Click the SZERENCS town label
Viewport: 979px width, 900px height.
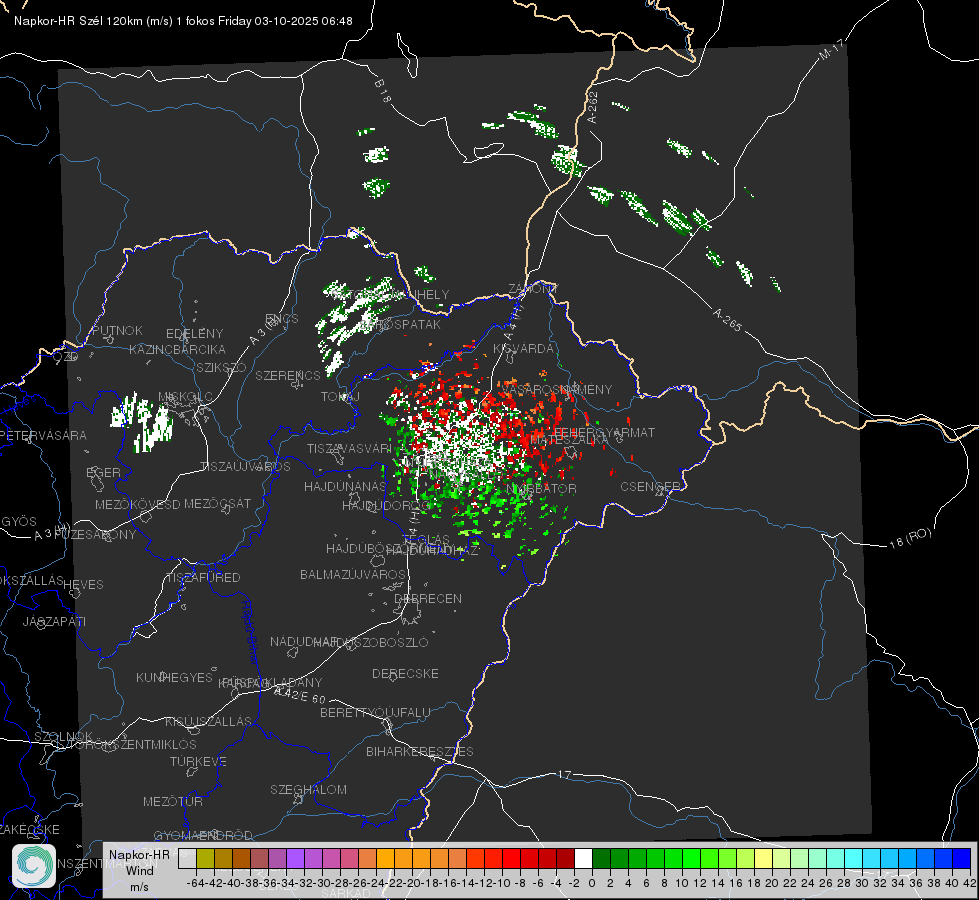pyautogui.click(x=288, y=375)
